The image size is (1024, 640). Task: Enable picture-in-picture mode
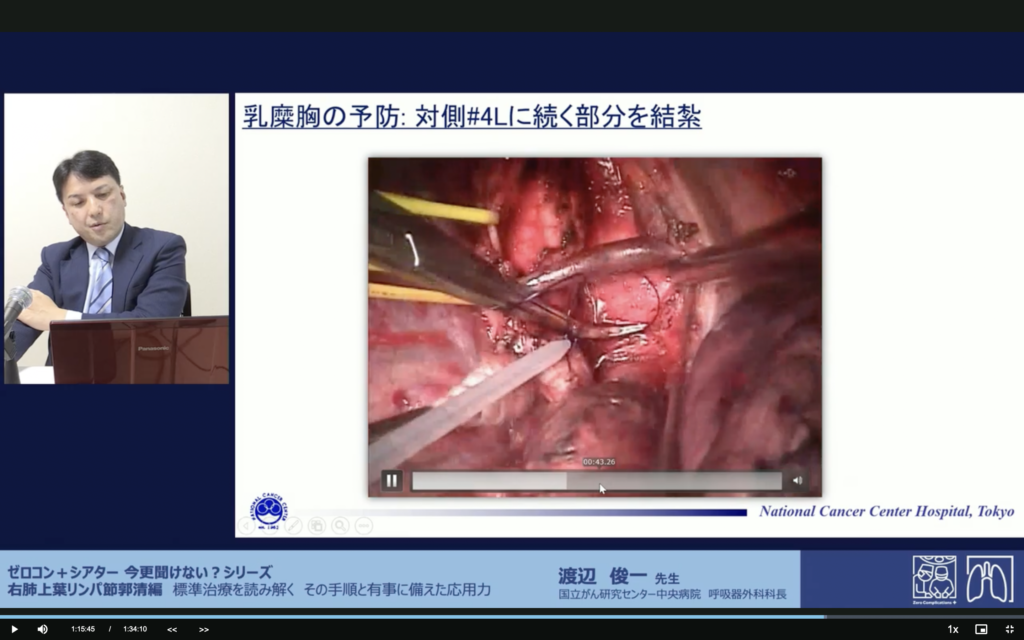981,629
